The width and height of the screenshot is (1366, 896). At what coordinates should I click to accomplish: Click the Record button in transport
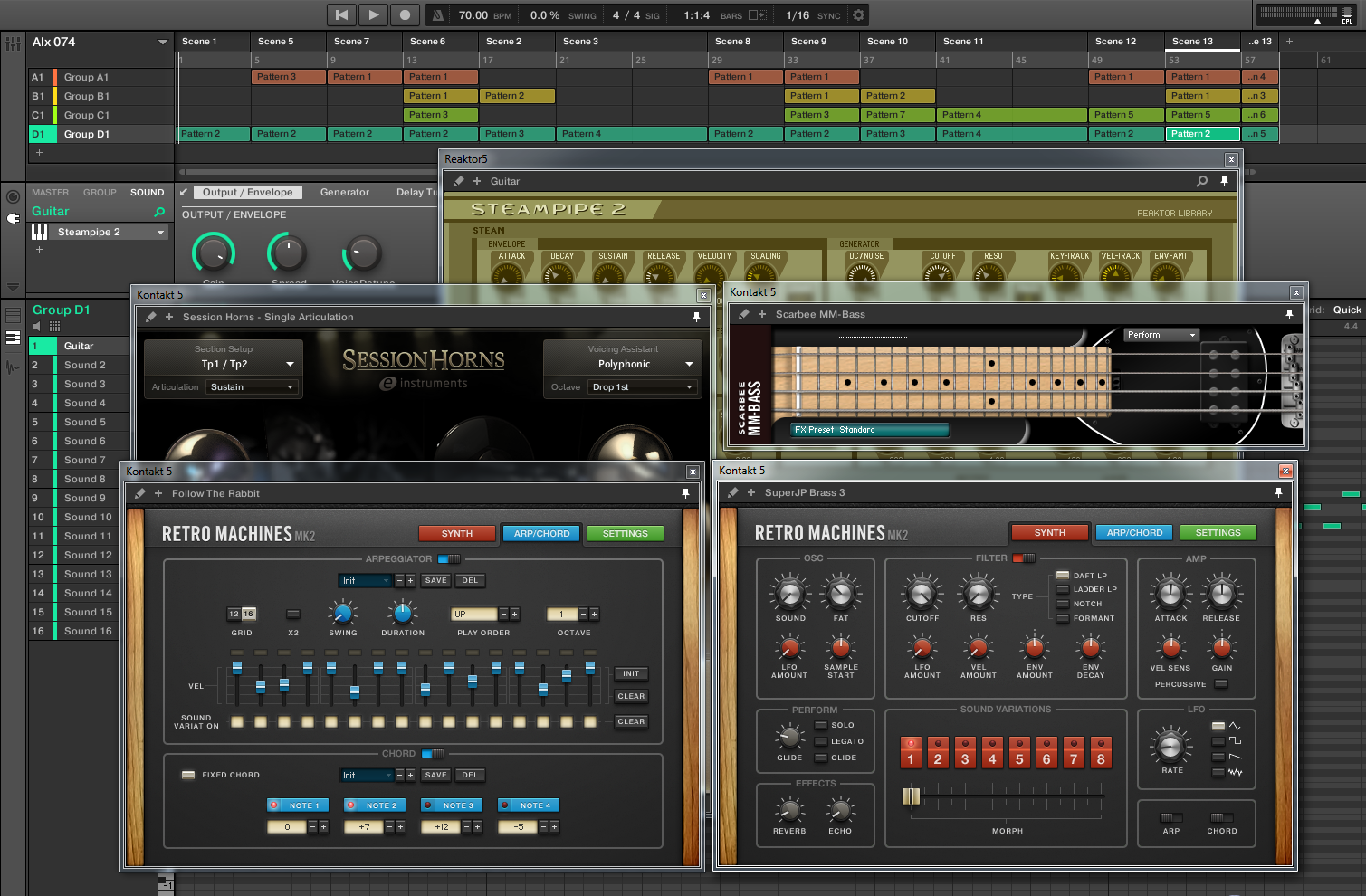point(405,14)
